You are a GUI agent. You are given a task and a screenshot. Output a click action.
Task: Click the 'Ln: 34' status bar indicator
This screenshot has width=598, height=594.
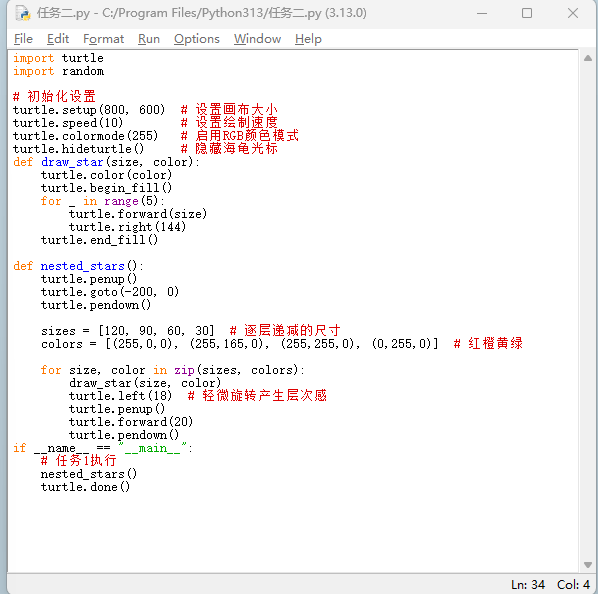click(x=528, y=584)
